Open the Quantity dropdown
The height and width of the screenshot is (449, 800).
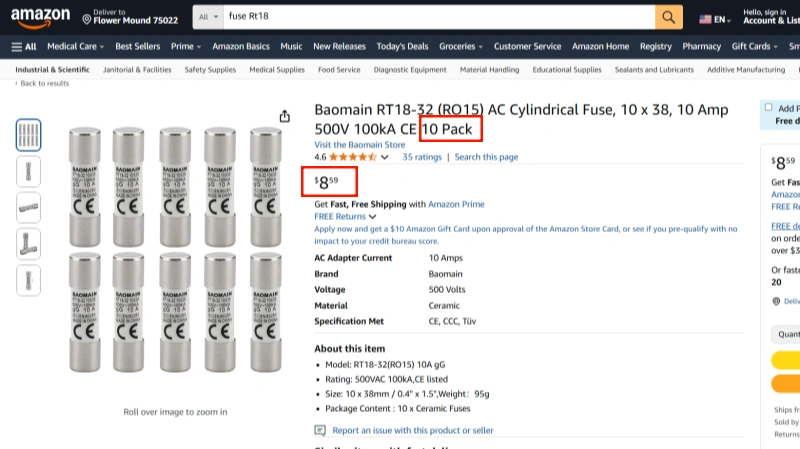point(786,335)
